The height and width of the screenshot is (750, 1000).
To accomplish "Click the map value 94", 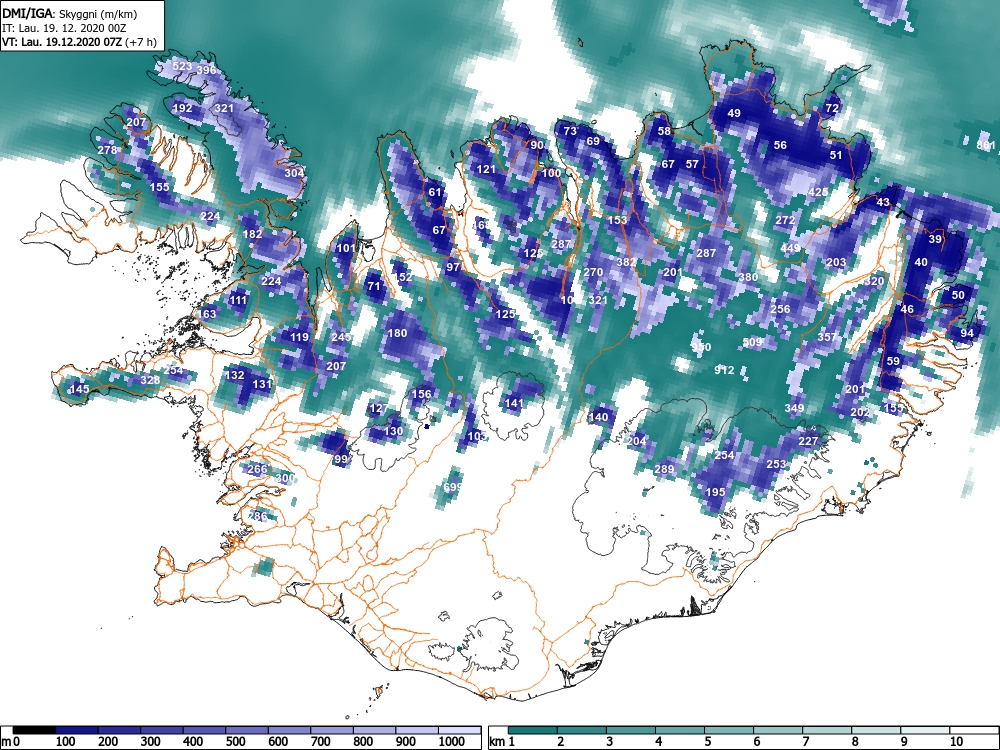I will 967,333.
